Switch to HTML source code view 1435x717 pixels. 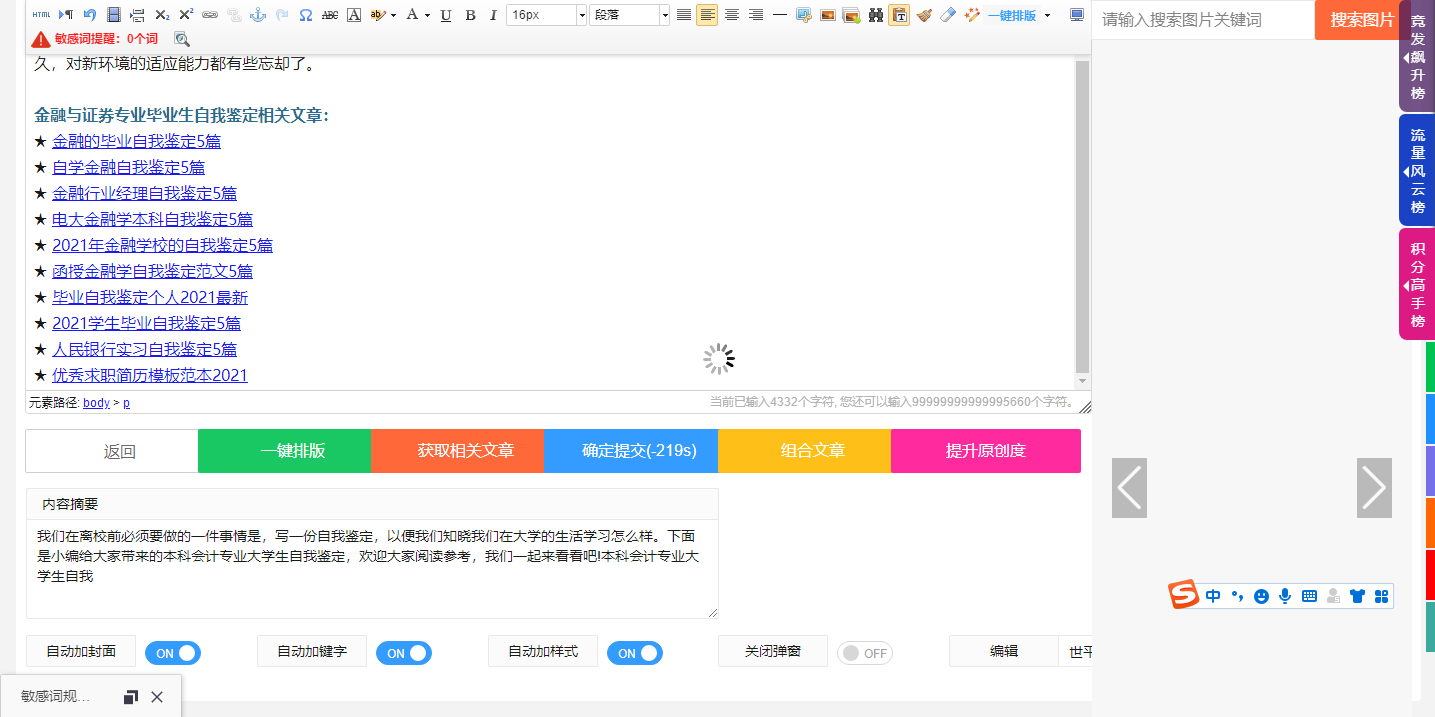[41, 14]
